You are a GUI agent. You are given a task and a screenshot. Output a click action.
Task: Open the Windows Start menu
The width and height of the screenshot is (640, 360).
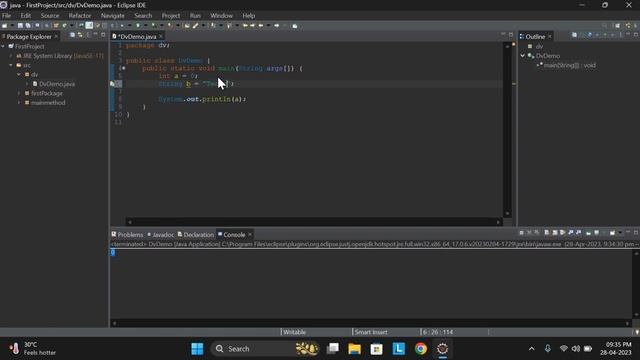click(197, 349)
